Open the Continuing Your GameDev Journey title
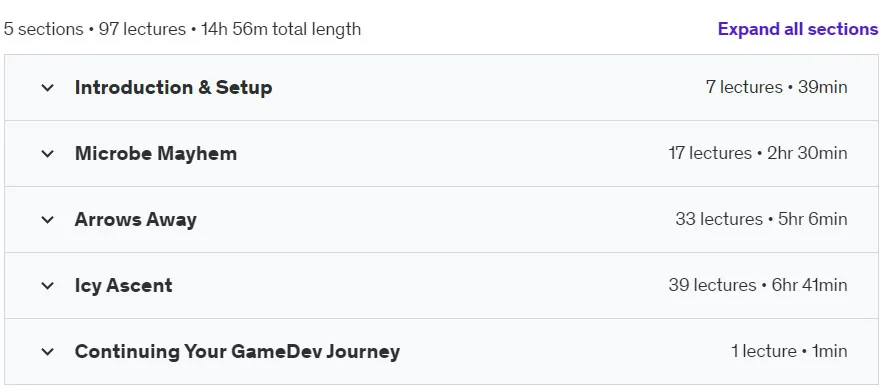 click(237, 351)
